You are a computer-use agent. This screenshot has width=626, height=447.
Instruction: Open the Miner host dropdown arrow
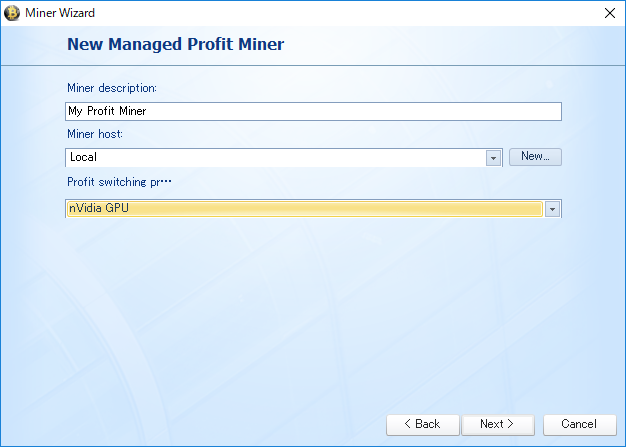pos(493,158)
